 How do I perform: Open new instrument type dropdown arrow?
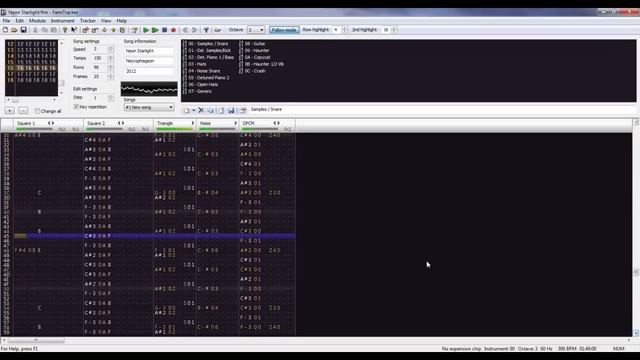pos(193,110)
